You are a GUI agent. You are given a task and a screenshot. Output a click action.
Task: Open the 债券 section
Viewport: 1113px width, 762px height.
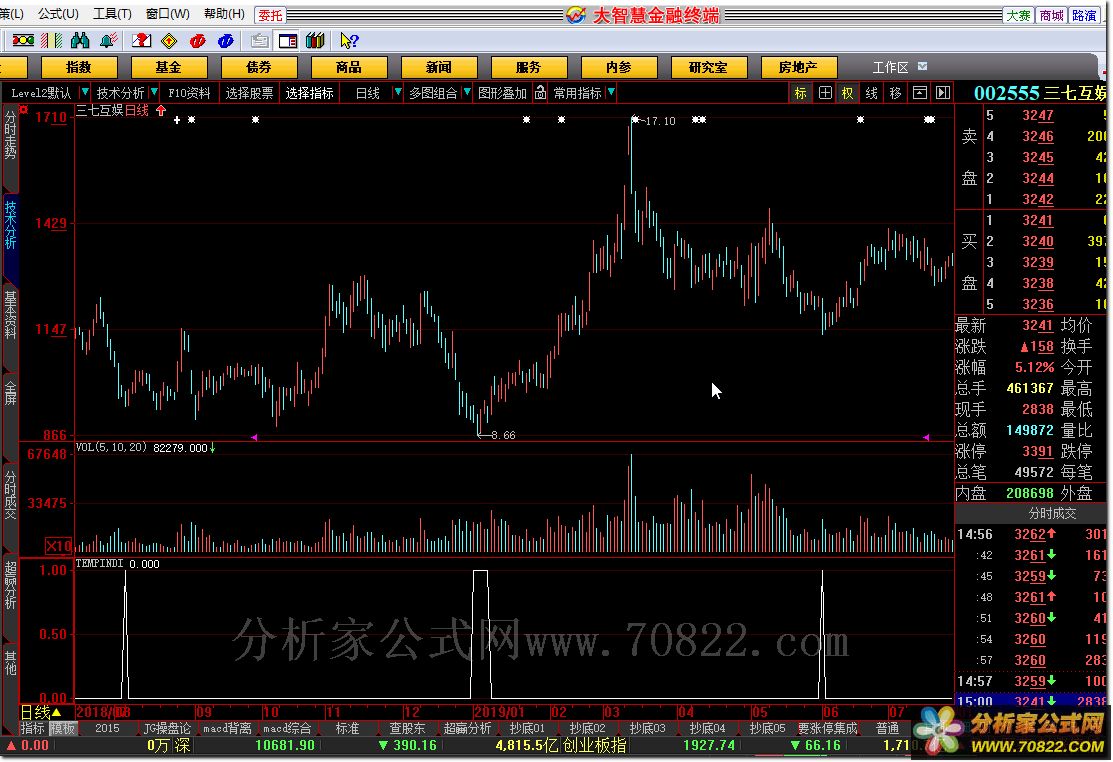[259, 67]
